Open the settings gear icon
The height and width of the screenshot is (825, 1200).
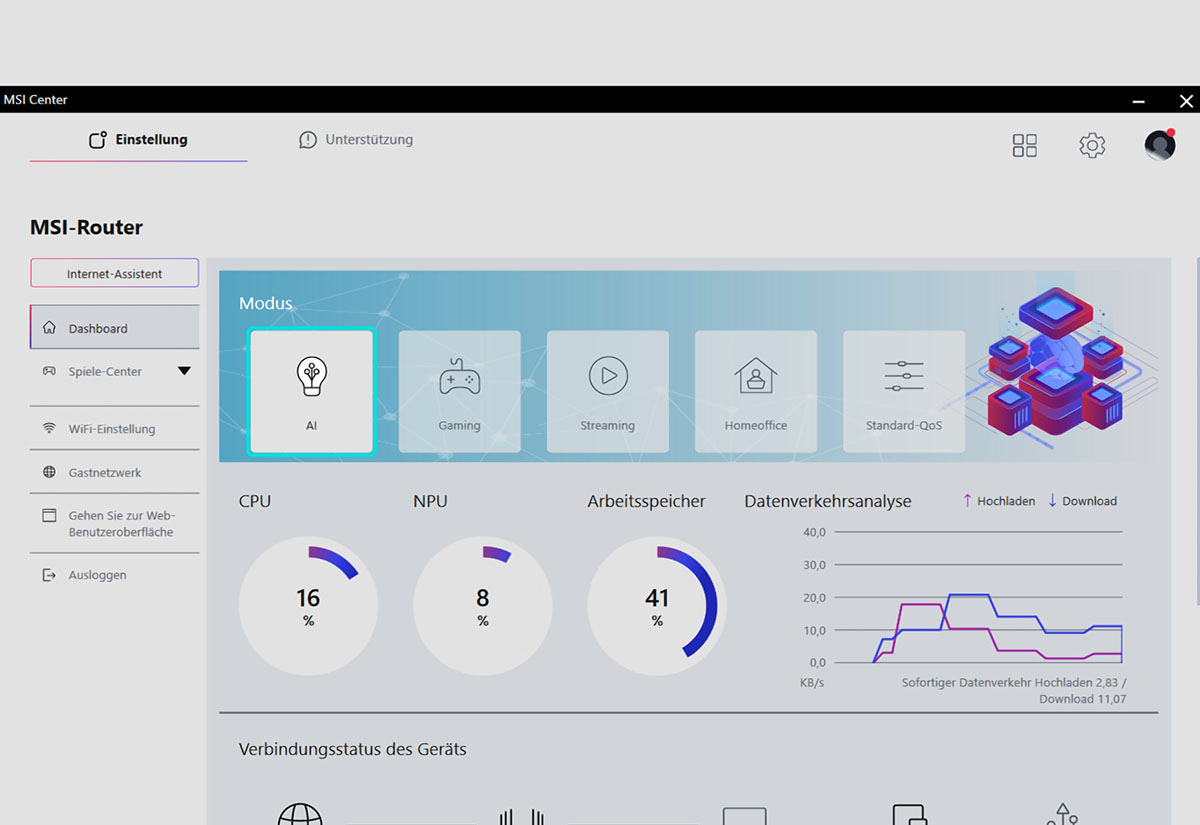(x=1092, y=146)
